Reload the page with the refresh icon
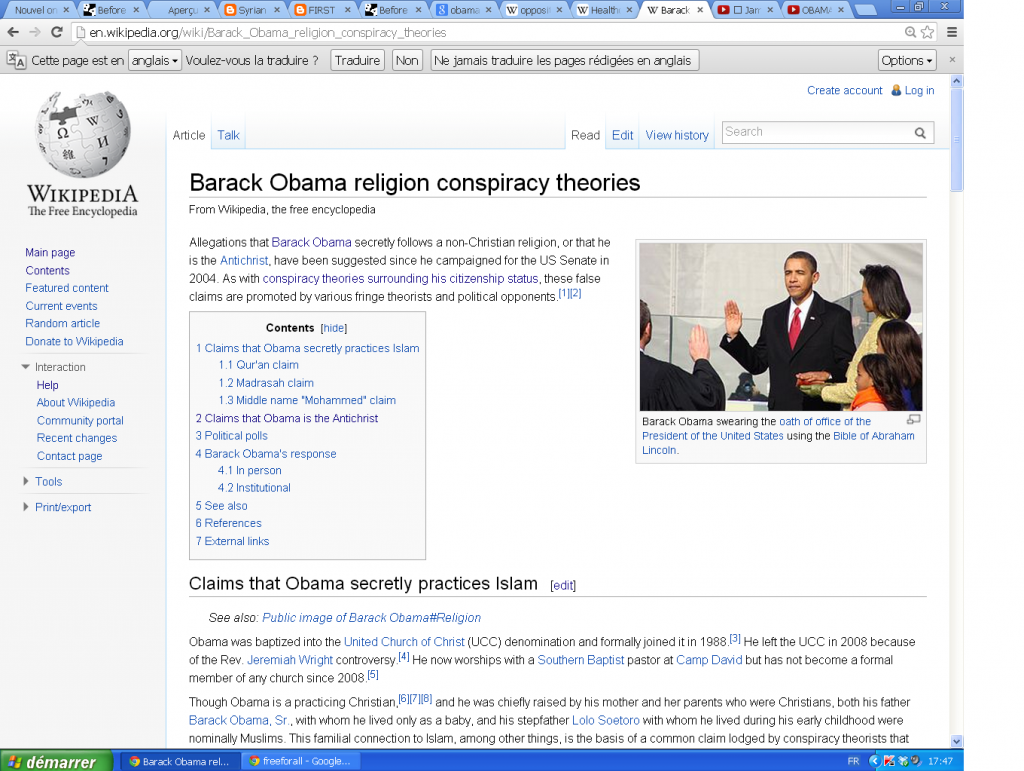The height and width of the screenshot is (771, 1024). click(x=57, y=32)
